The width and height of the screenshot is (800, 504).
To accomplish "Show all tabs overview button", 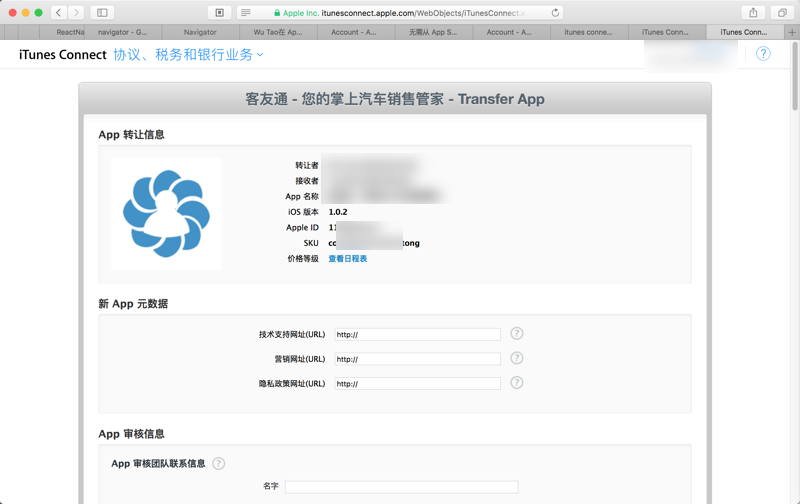I will 782,13.
